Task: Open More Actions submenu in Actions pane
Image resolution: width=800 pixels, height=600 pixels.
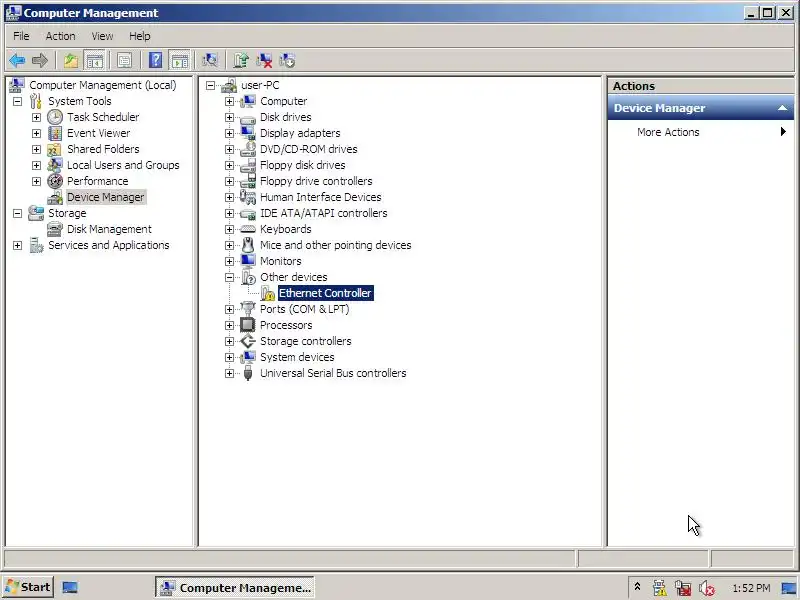Action: (701, 132)
